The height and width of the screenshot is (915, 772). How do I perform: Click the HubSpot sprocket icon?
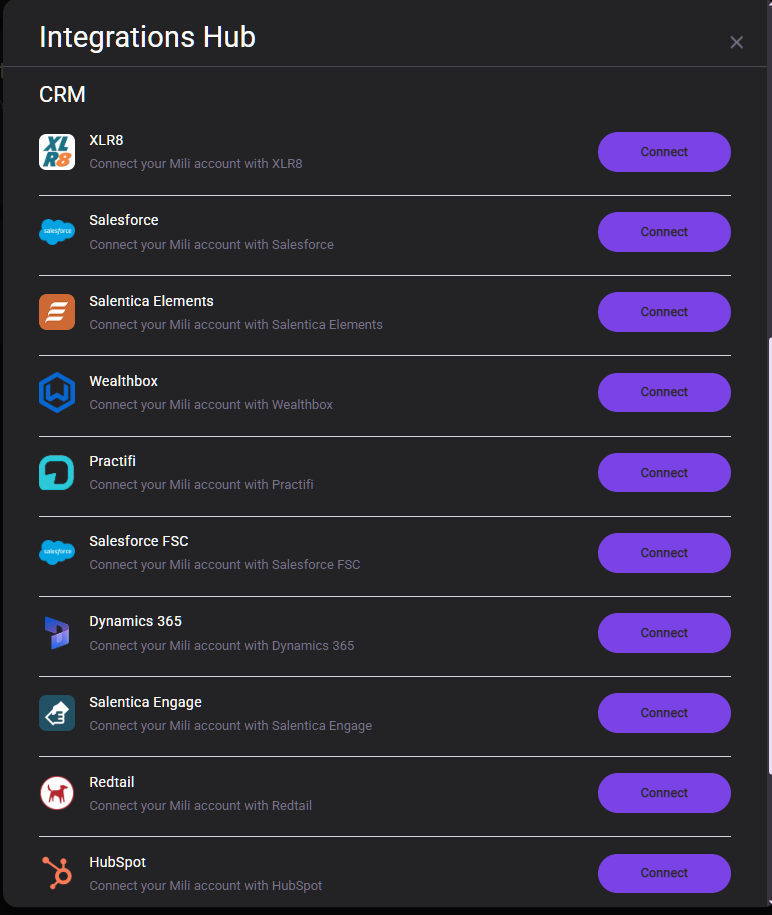57,873
